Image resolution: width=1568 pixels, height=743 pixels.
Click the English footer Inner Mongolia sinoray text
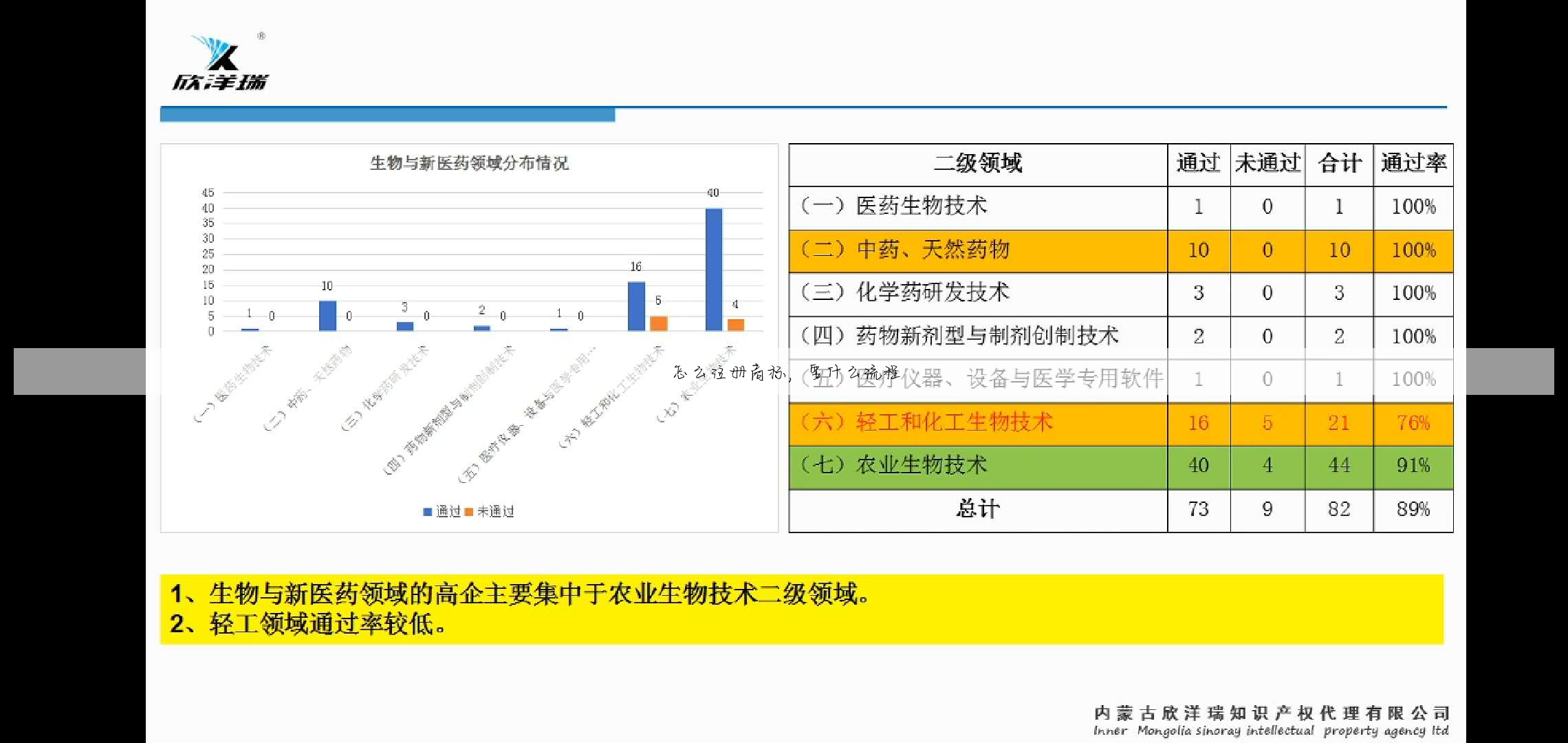coord(1272,731)
